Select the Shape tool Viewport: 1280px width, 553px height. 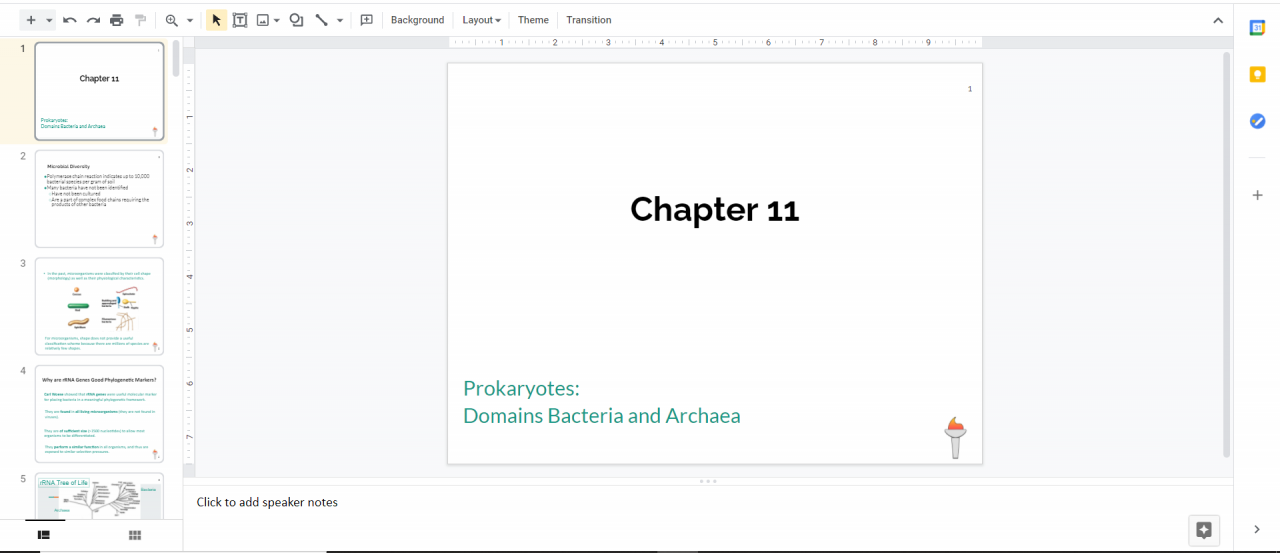pos(296,20)
